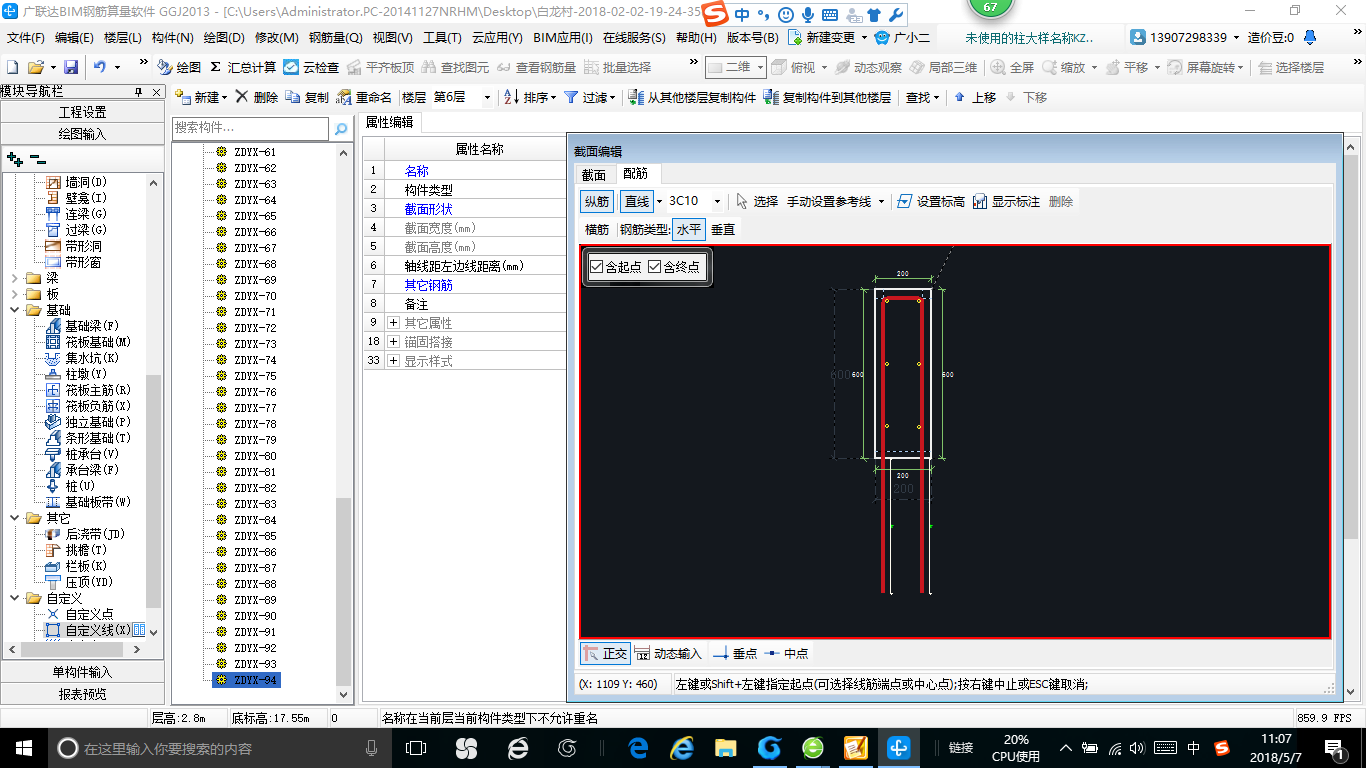Uncheck the 含起点 checkbox
The width and height of the screenshot is (1366, 768).
click(x=597, y=266)
